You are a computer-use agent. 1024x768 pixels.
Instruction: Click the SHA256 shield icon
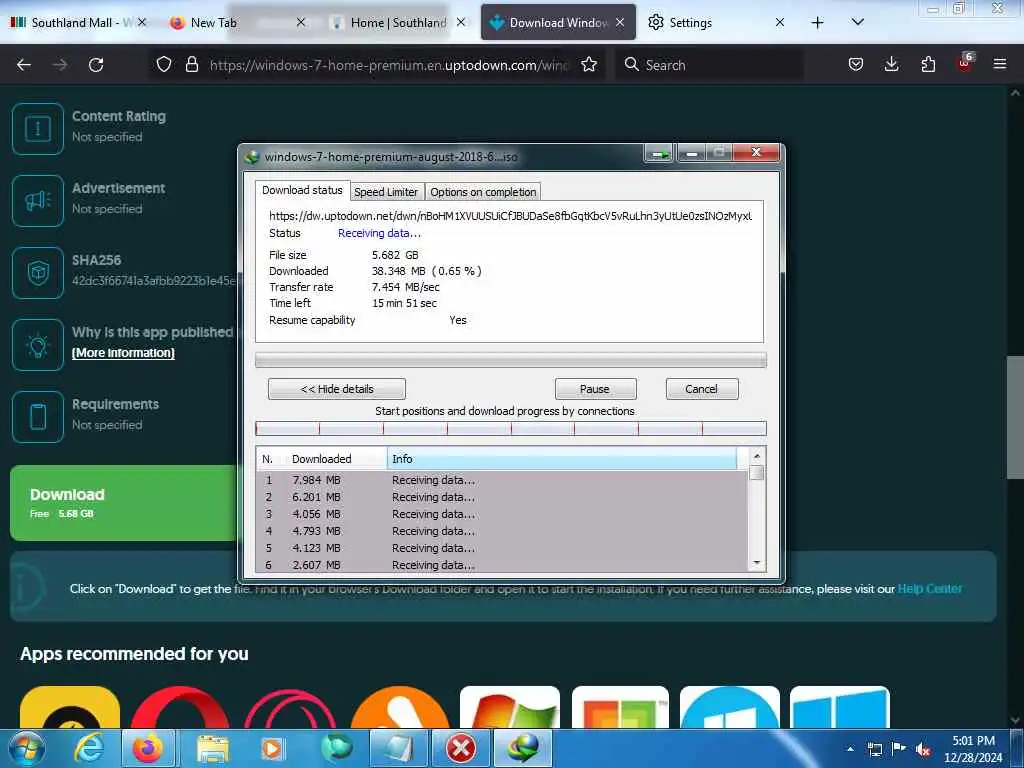point(38,272)
